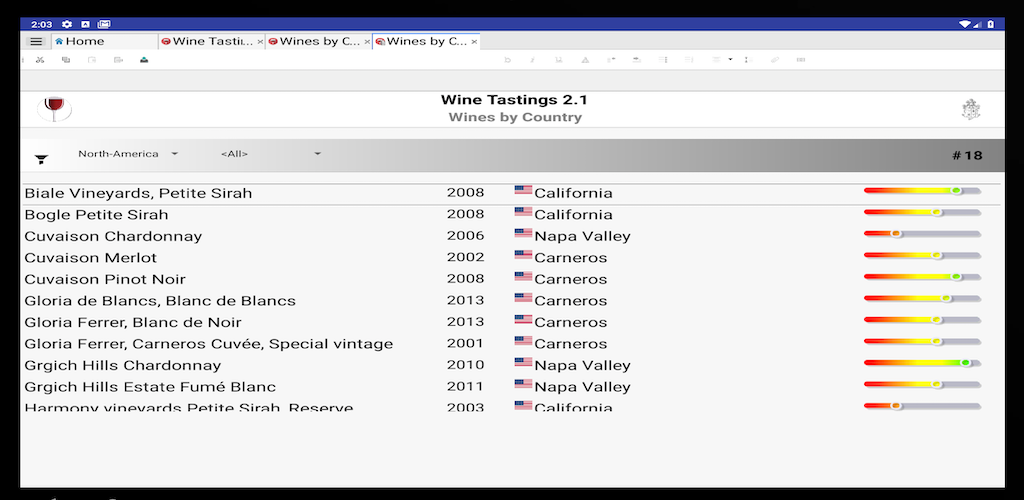This screenshot has width=1024, height=500.
Task: Click the Cut scissors toolbar icon
Action: point(40,60)
